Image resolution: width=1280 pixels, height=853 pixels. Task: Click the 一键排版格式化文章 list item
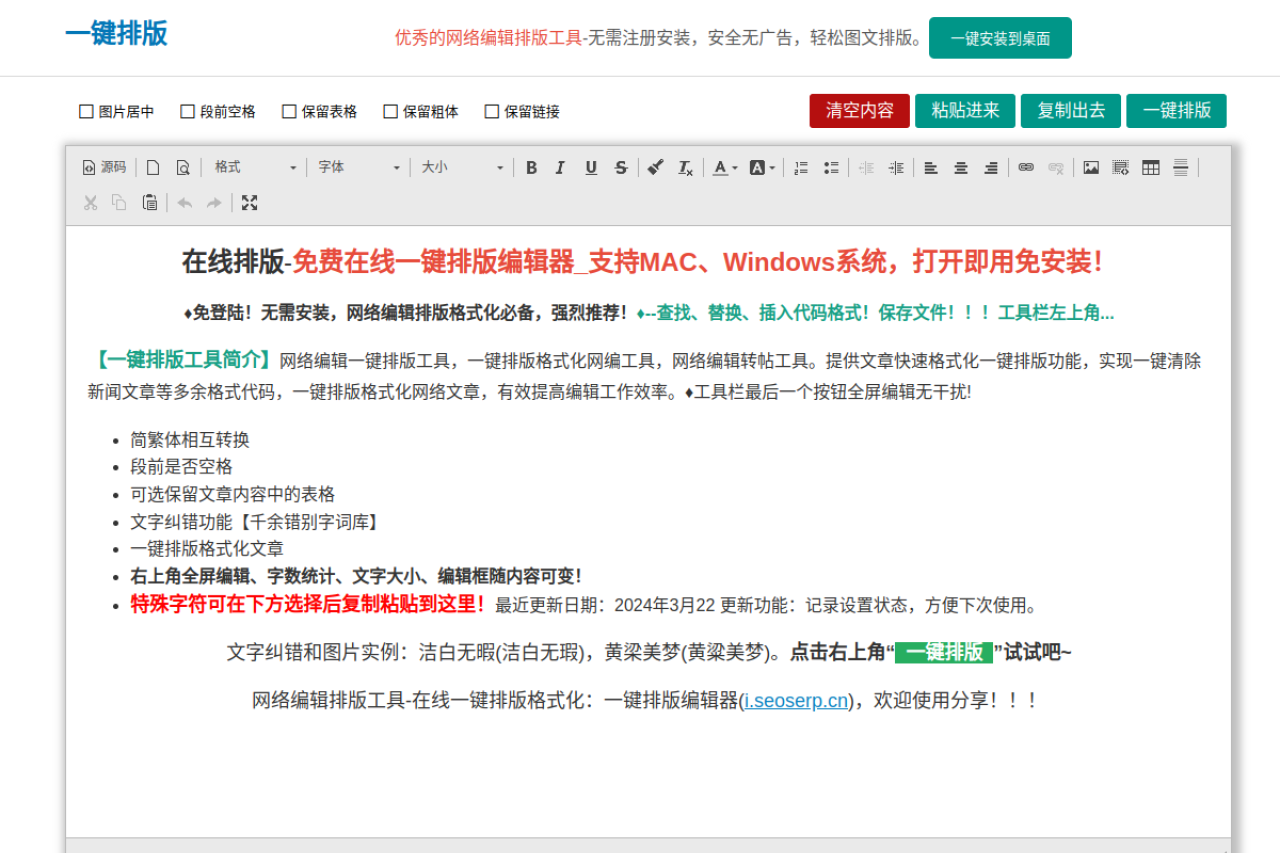(x=207, y=549)
